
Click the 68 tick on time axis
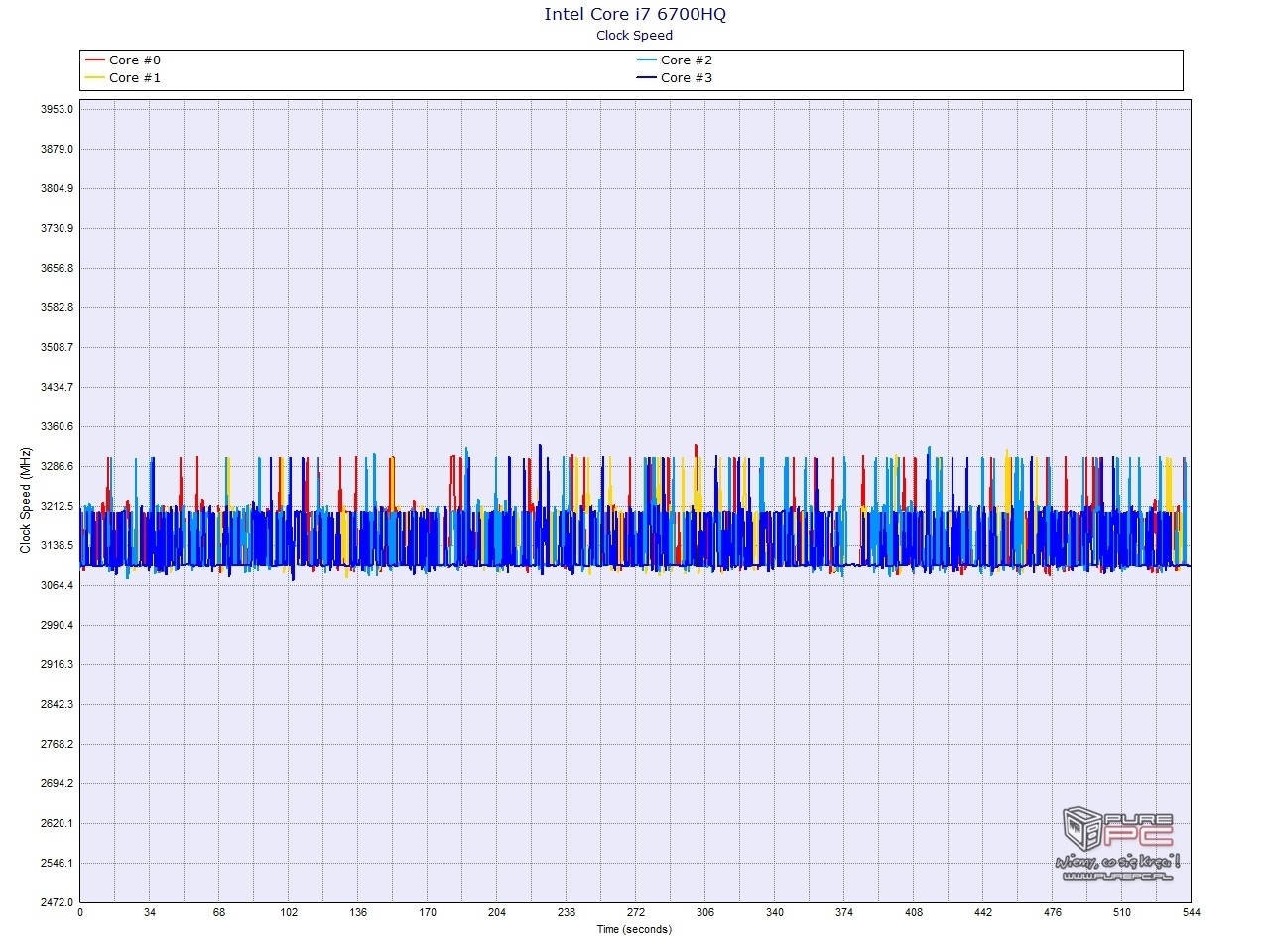click(x=219, y=913)
